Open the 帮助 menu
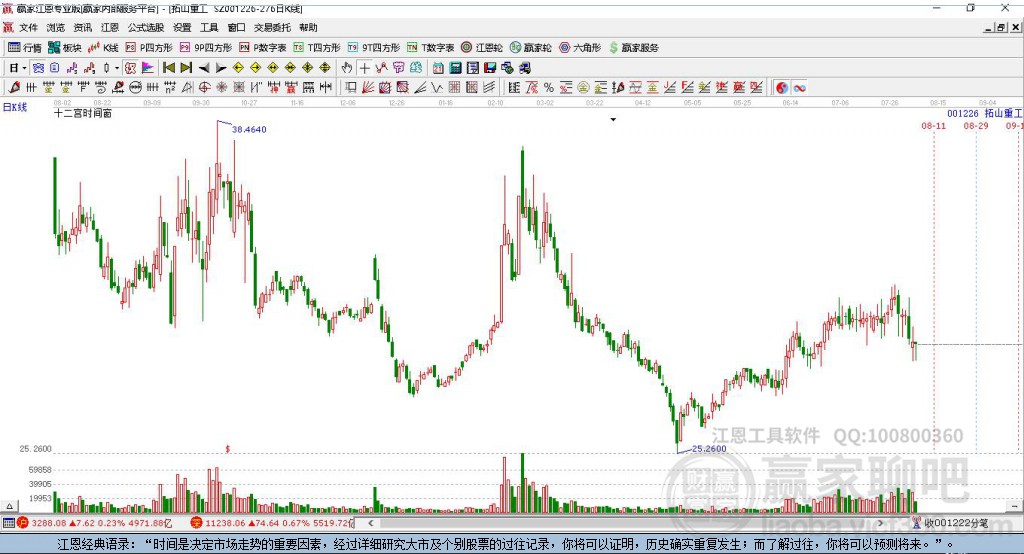 tap(308, 27)
